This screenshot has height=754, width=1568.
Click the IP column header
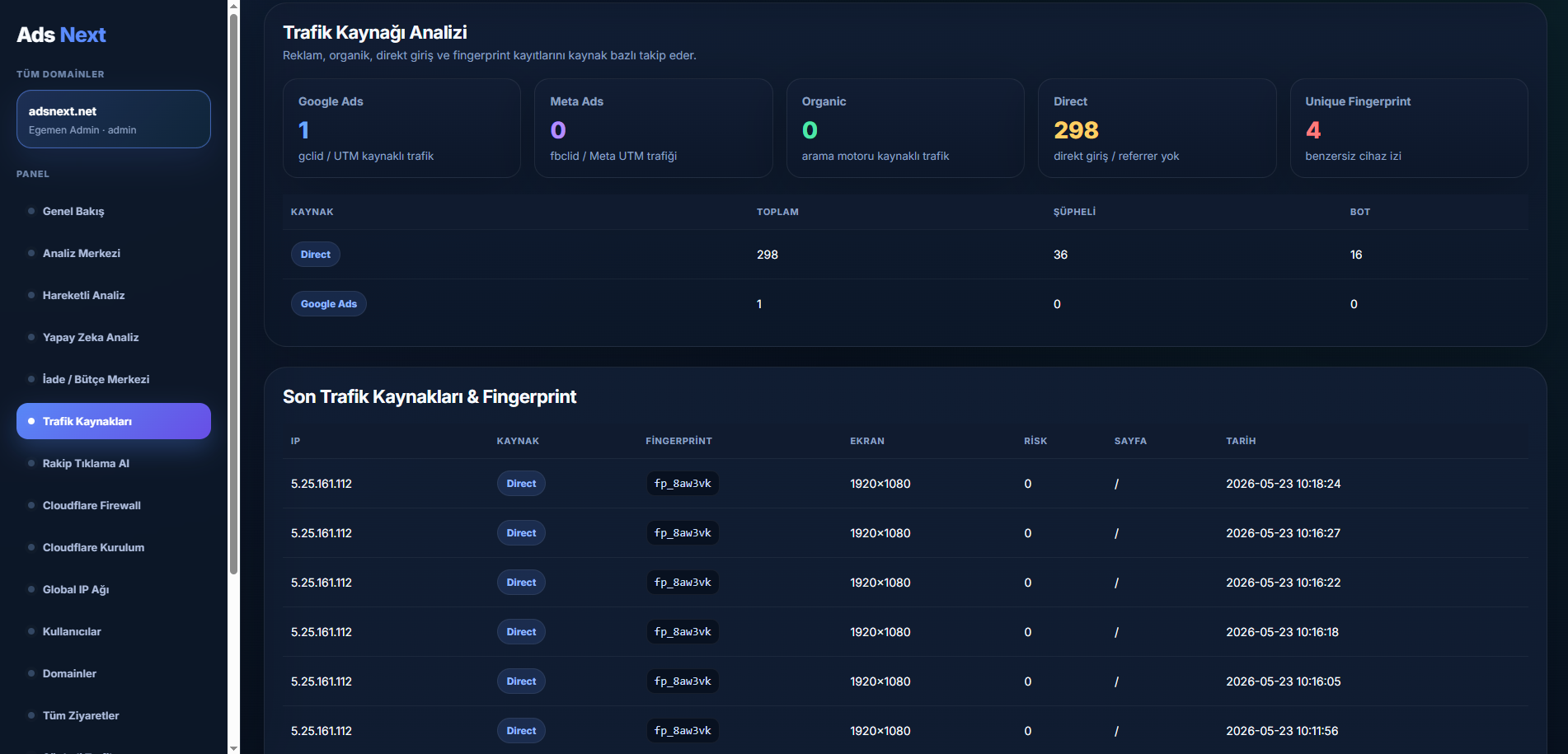(x=295, y=441)
